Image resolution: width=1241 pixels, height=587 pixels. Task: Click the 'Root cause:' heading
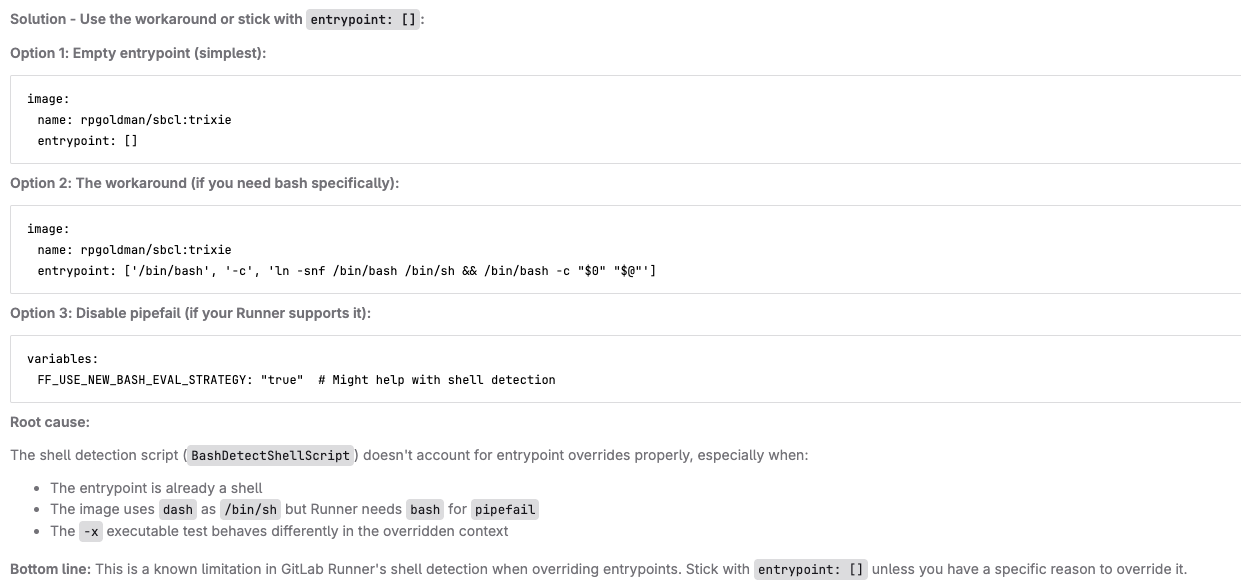tap(50, 422)
